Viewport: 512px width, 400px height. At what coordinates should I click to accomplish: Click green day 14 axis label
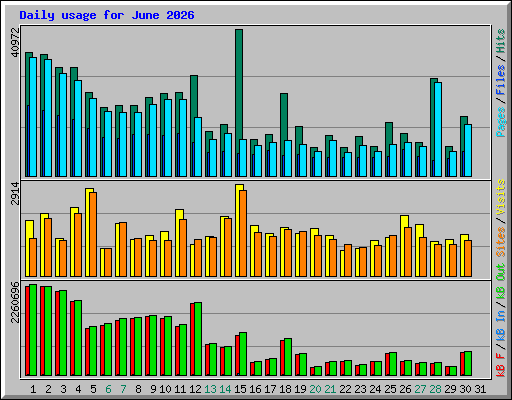(x=225, y=389)
